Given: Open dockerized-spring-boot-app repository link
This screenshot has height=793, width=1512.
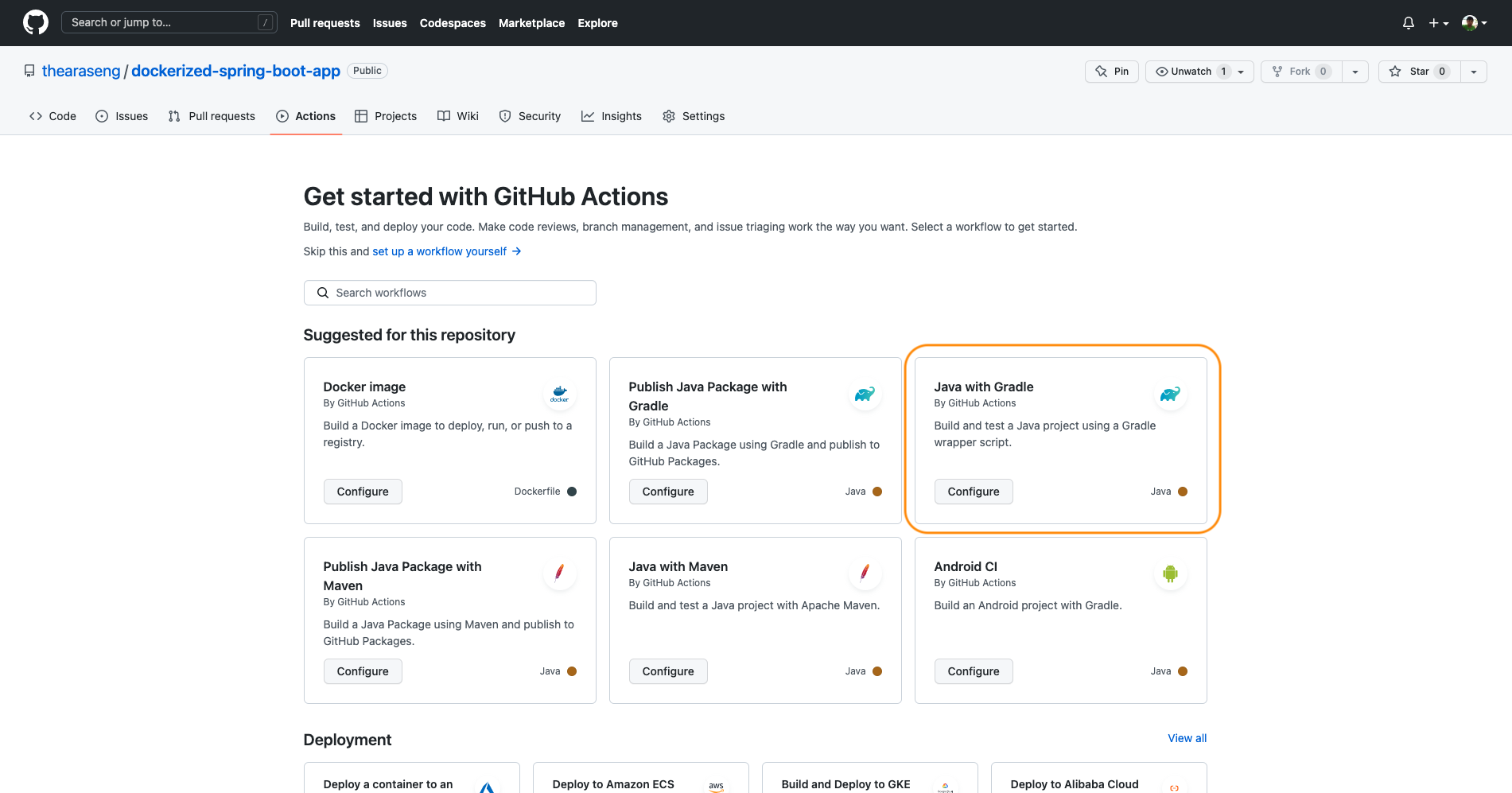Looking at the screenshot, I should tap(235, 71).
